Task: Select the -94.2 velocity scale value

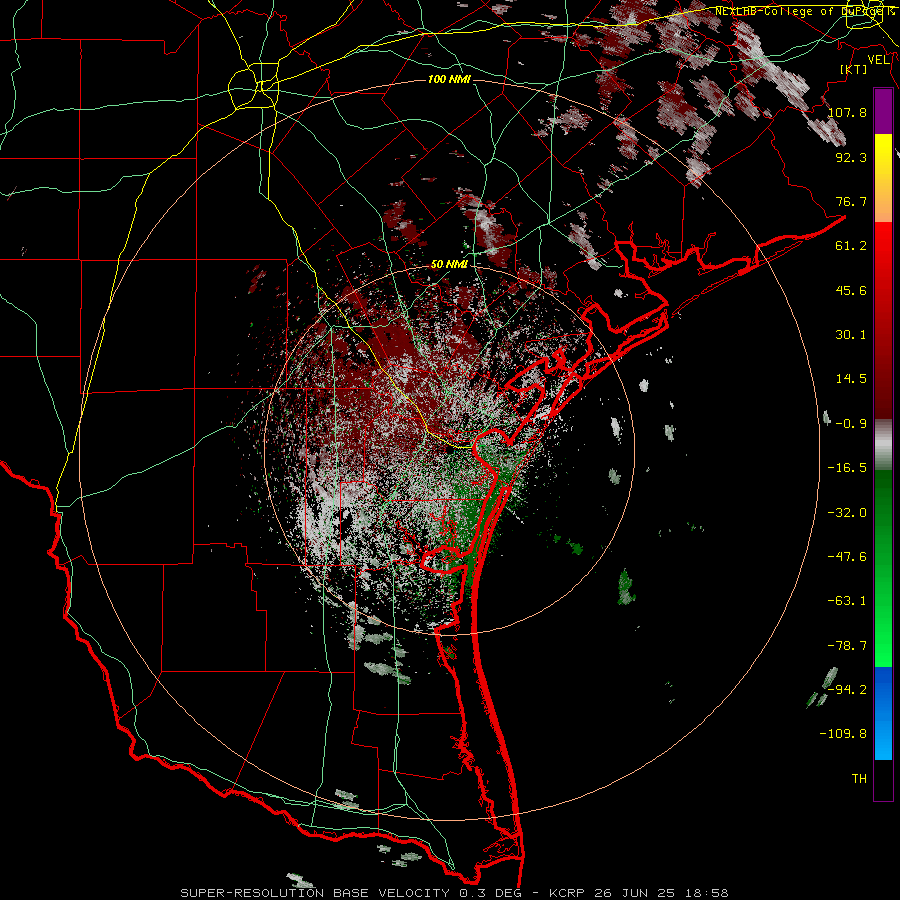Action: [x=847, y=690]
